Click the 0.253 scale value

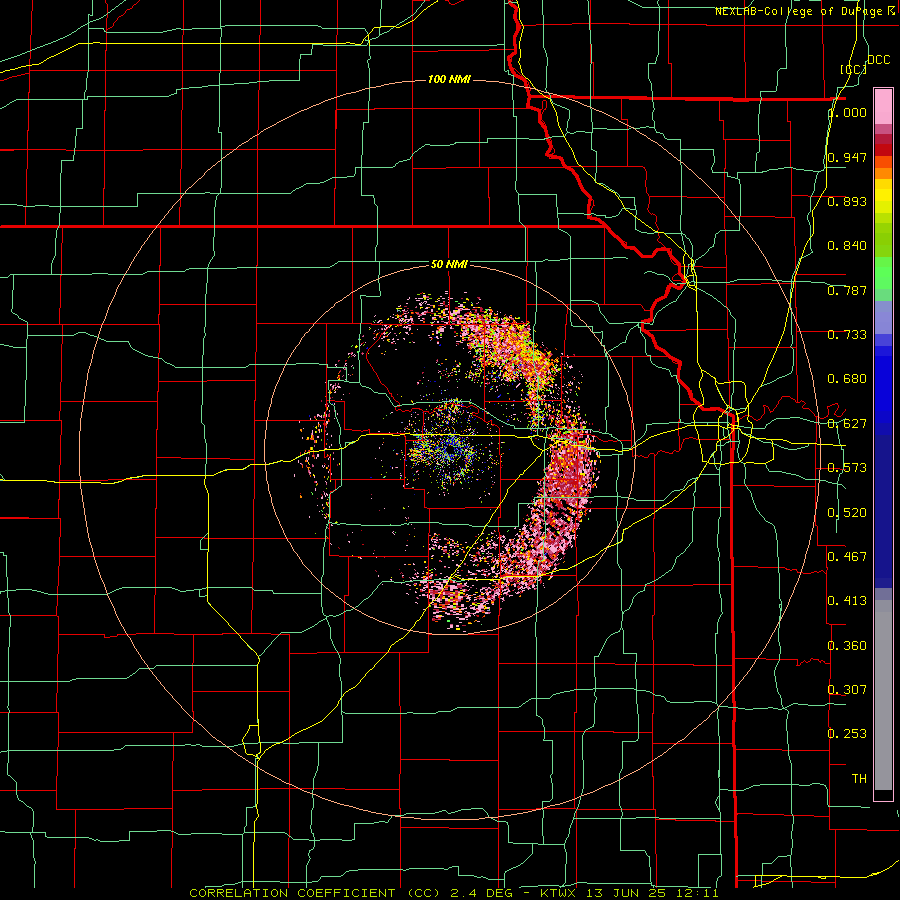(848, 734)
